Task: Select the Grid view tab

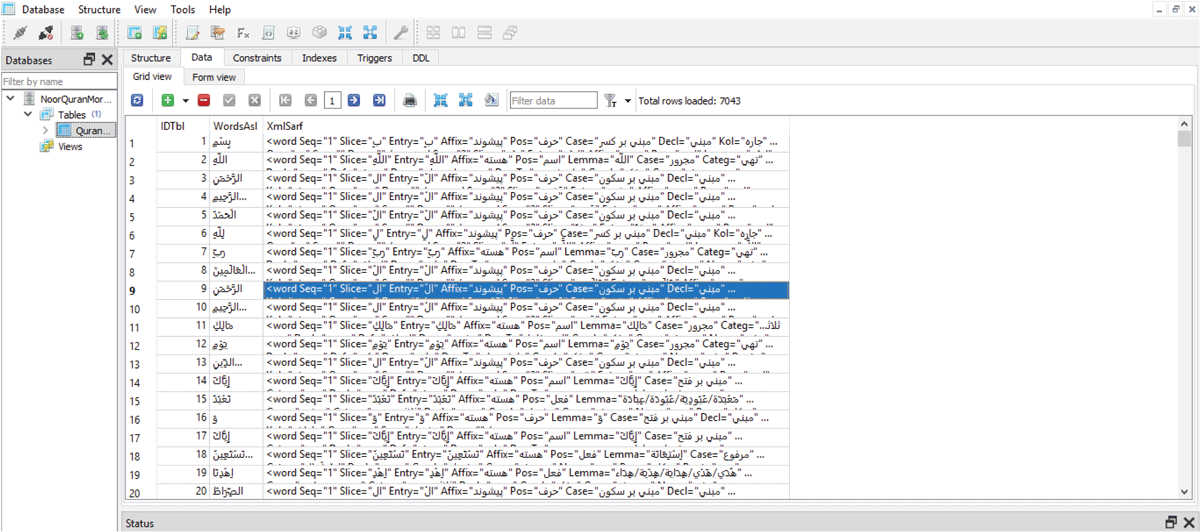Action: click(x=153, y=77)
